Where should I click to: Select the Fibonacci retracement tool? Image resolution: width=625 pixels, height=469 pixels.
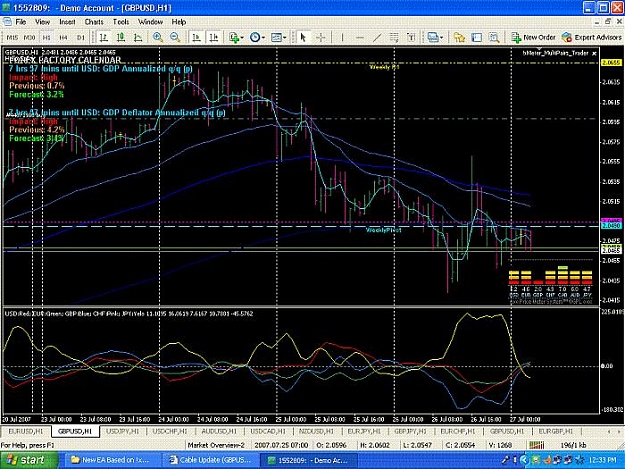click(394, 37)
